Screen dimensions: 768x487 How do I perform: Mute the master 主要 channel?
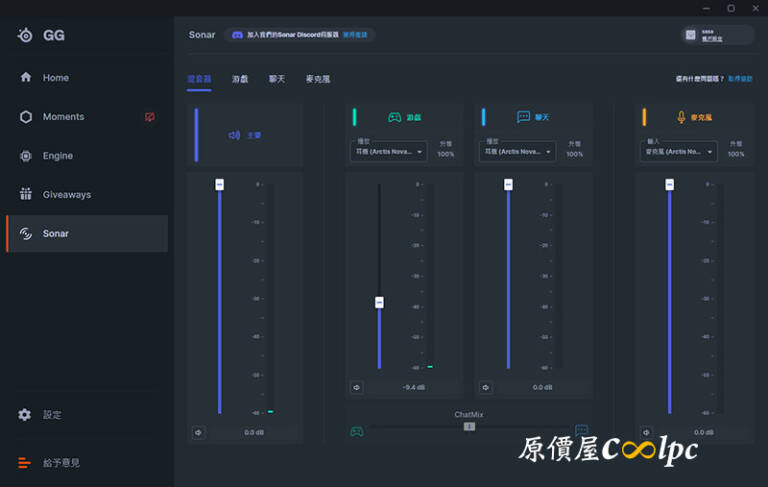point(198,432)
